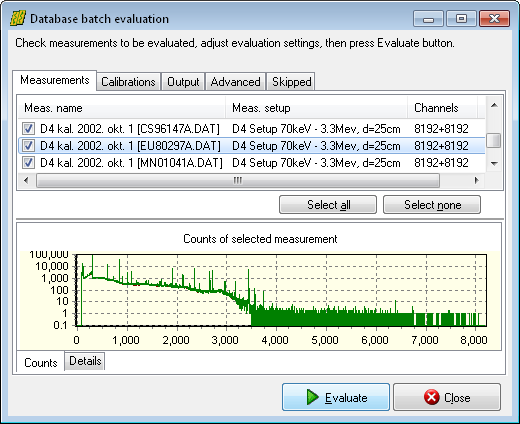This screenshot has height=424, width=520.
Task: Sort by the Meas. name column header
Action: click(x=122, y=108)
